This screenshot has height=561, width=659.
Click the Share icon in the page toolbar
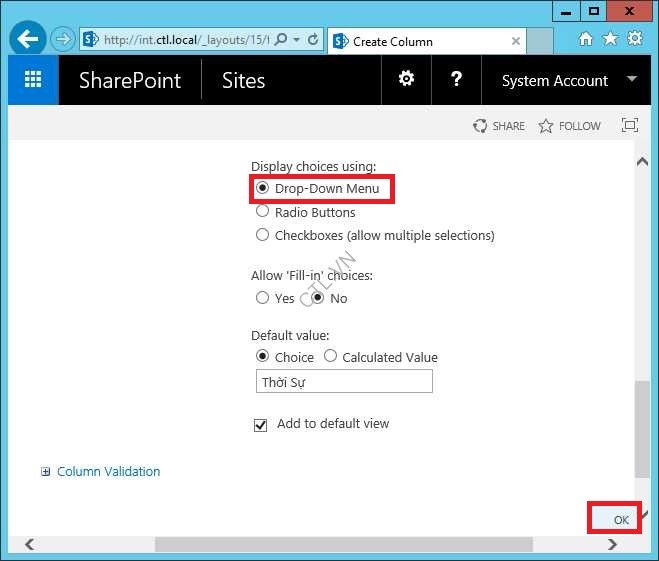click(481, 126)
